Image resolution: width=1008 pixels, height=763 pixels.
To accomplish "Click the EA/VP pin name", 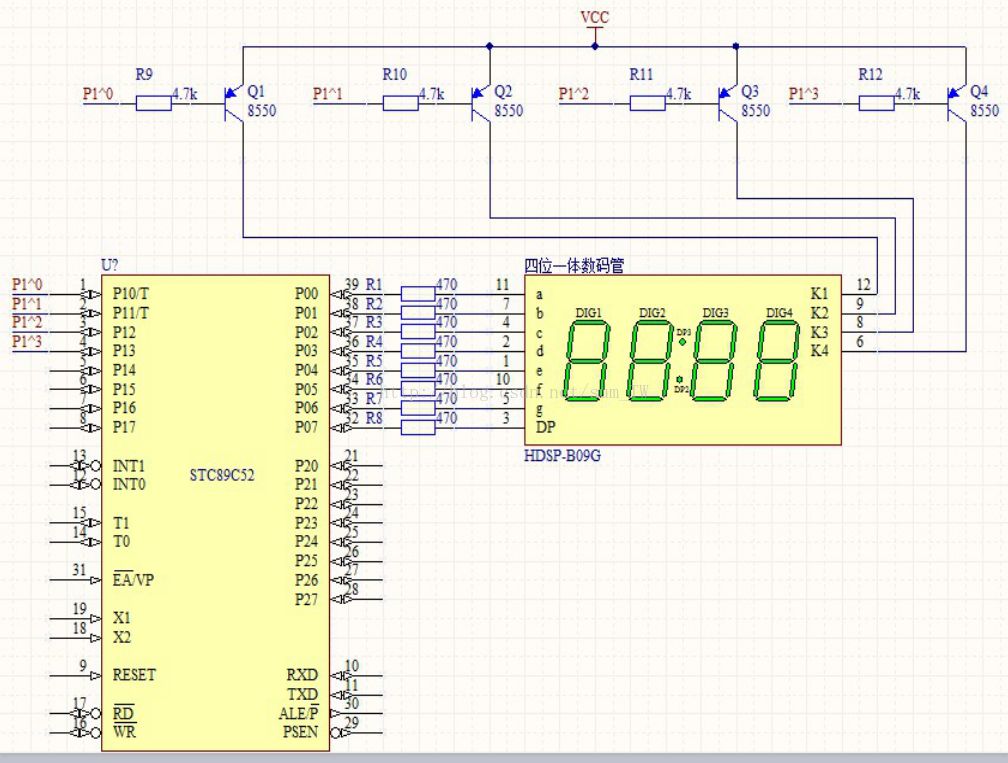I will pos(133,579).
